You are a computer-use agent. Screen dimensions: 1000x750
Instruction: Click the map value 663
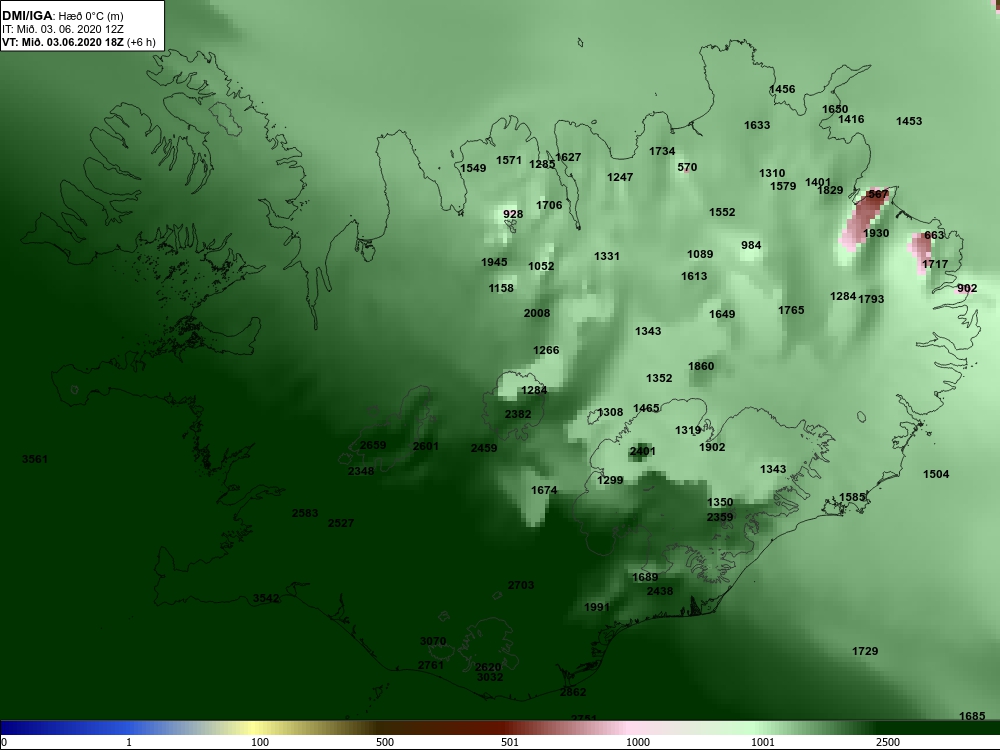pos(934,235)
